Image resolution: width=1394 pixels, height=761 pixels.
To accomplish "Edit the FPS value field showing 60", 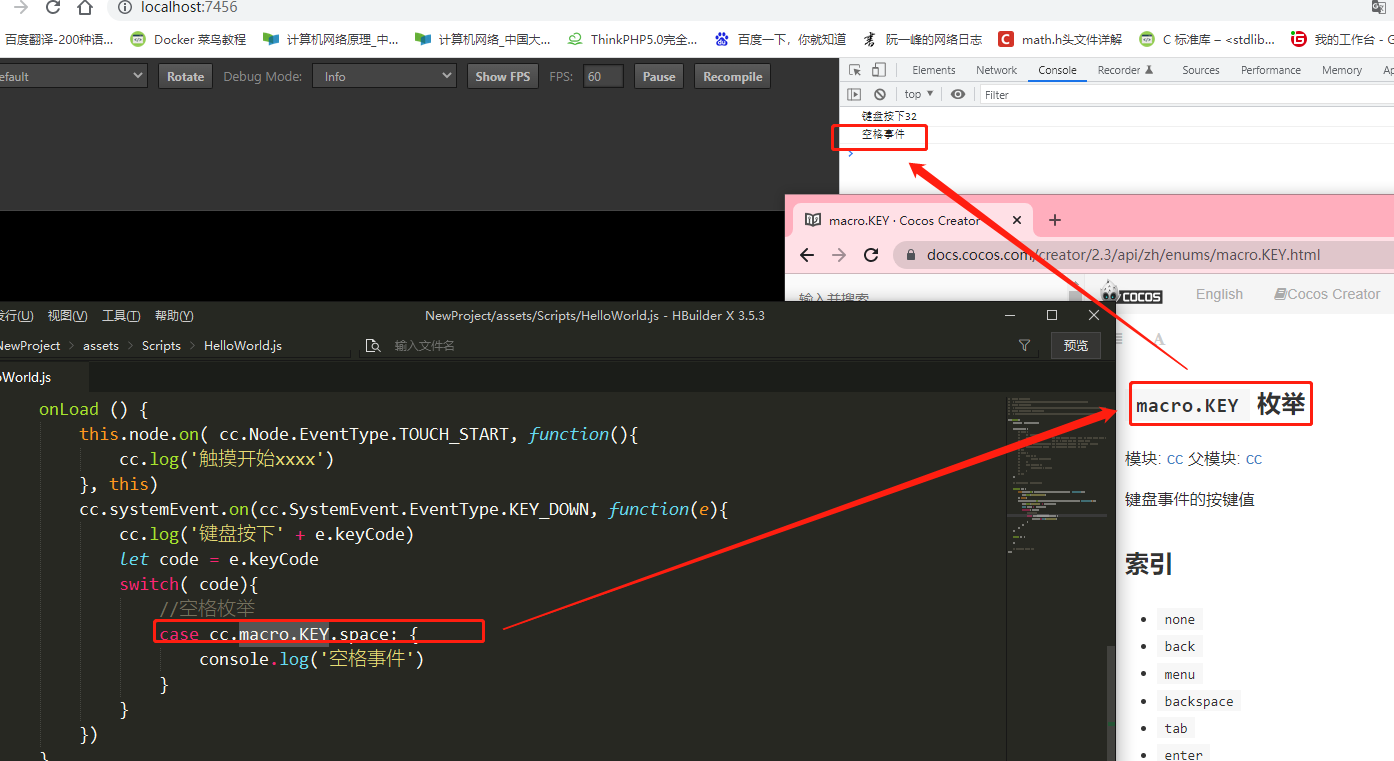I will coord(603,76).
